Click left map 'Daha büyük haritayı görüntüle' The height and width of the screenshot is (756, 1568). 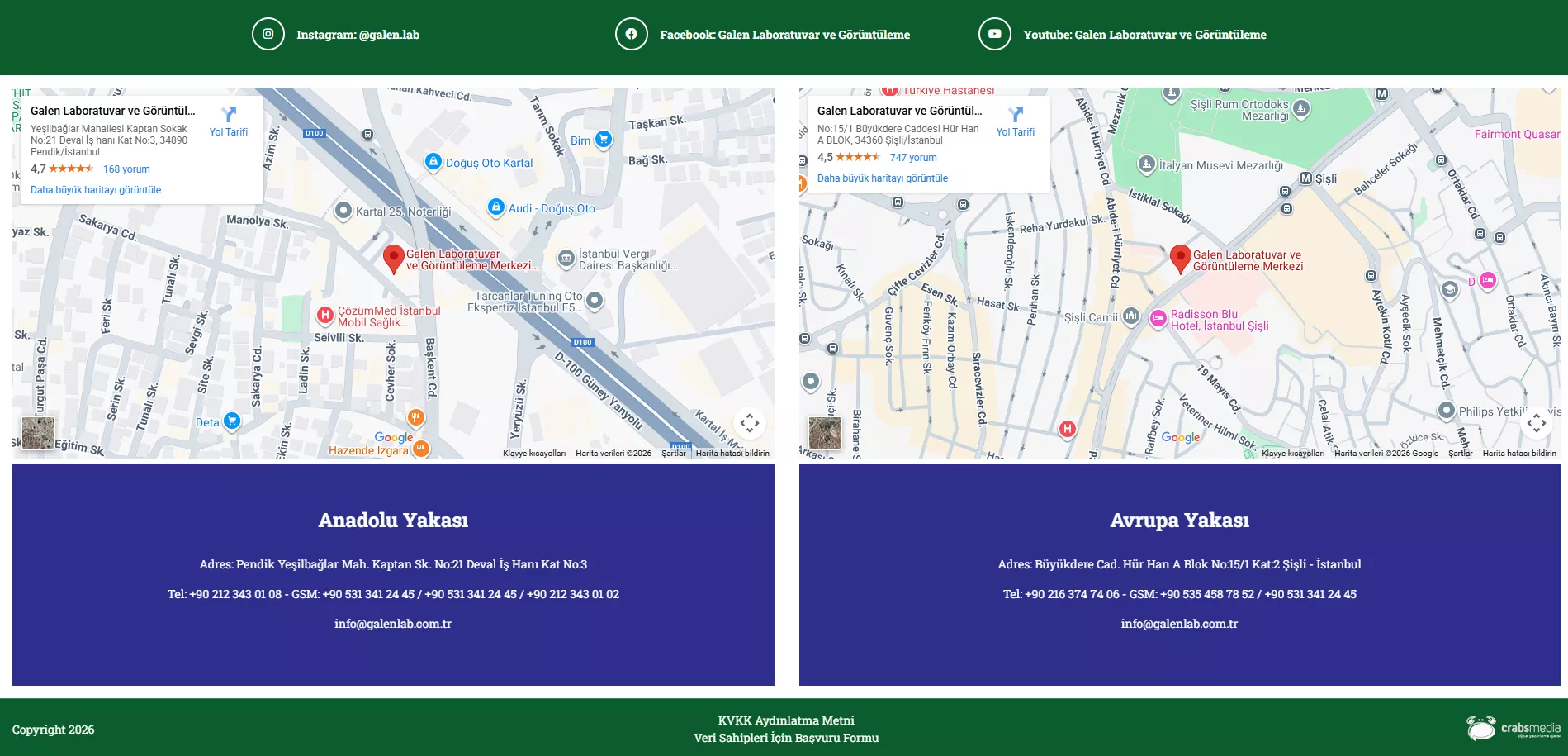point(96,190)
